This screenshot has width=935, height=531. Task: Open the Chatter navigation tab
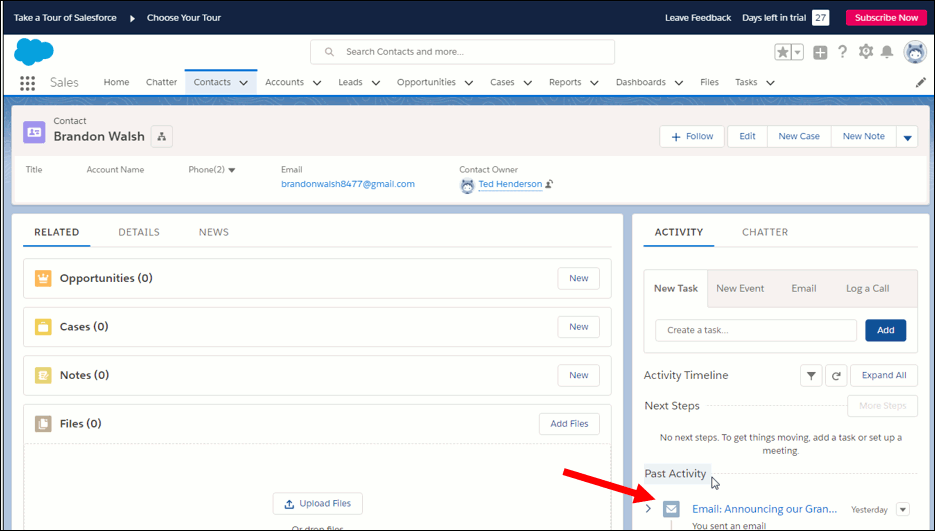tap(162, 82)
